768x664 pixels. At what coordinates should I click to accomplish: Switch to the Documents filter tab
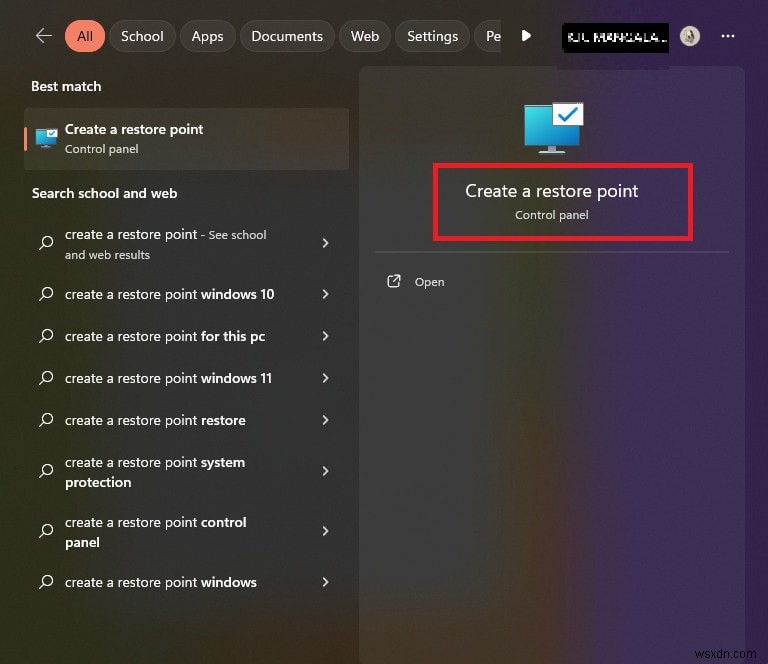[x=287, y=36]
